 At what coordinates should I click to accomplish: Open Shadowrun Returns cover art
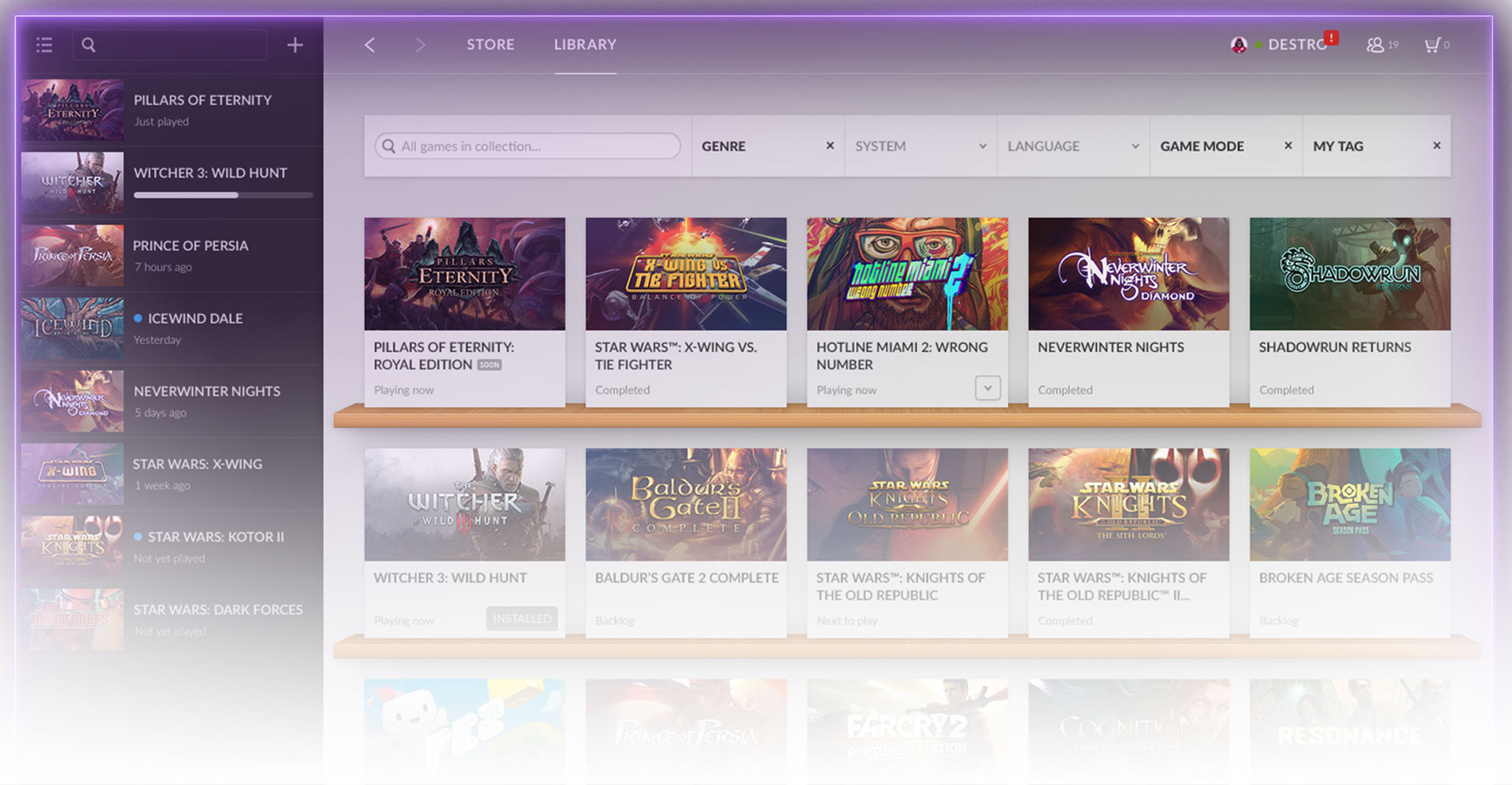pos(1350,274)
